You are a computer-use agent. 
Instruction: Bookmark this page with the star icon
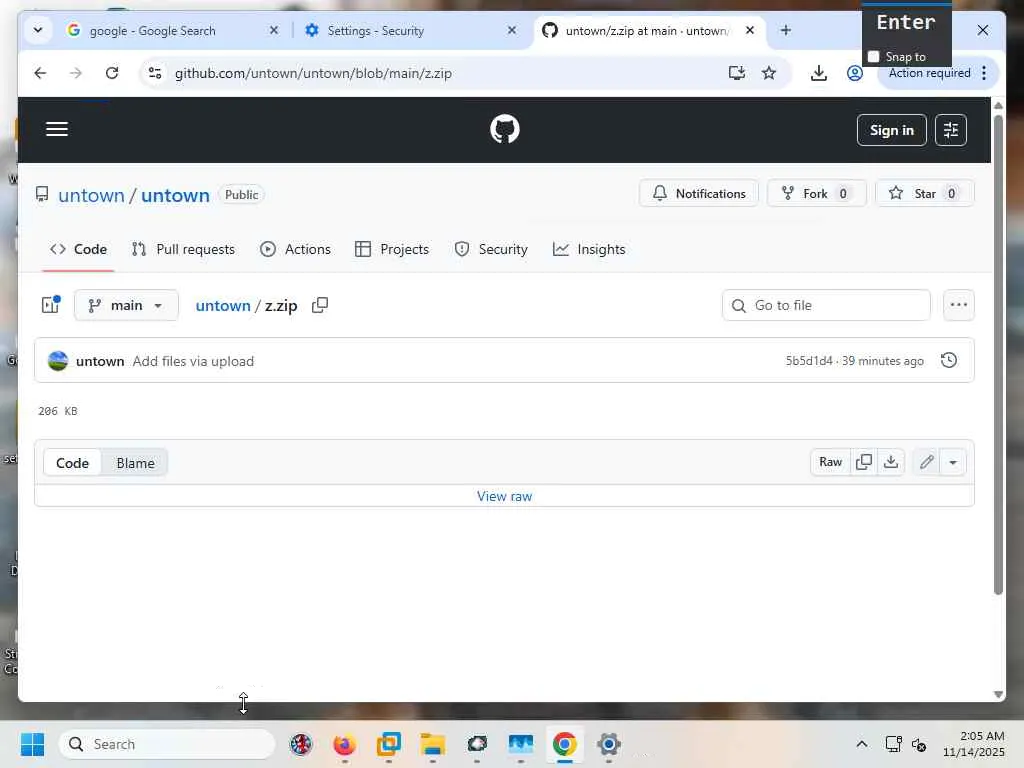point(769,73)
